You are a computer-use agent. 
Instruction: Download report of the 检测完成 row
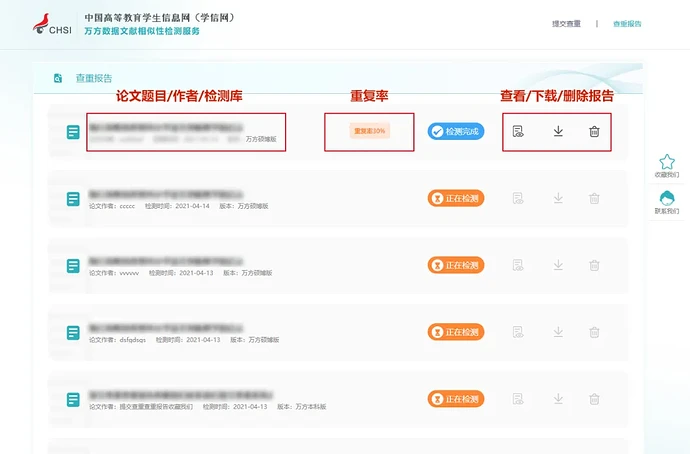[558, 131]
